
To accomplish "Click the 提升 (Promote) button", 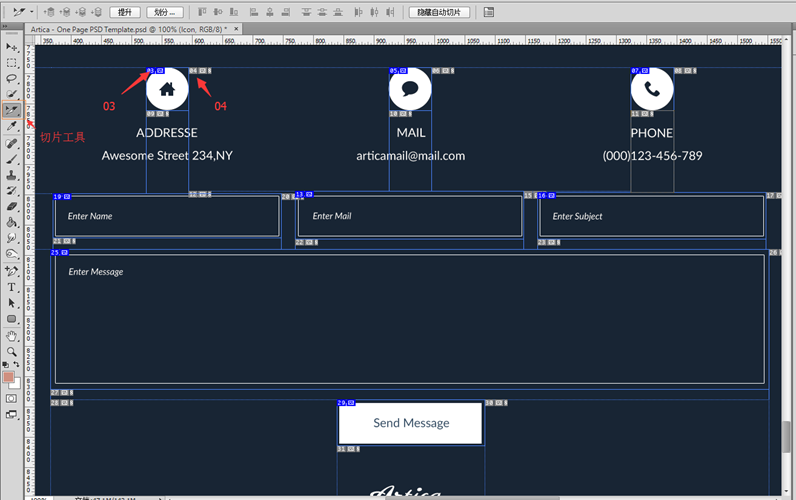I will coord(124,12).
